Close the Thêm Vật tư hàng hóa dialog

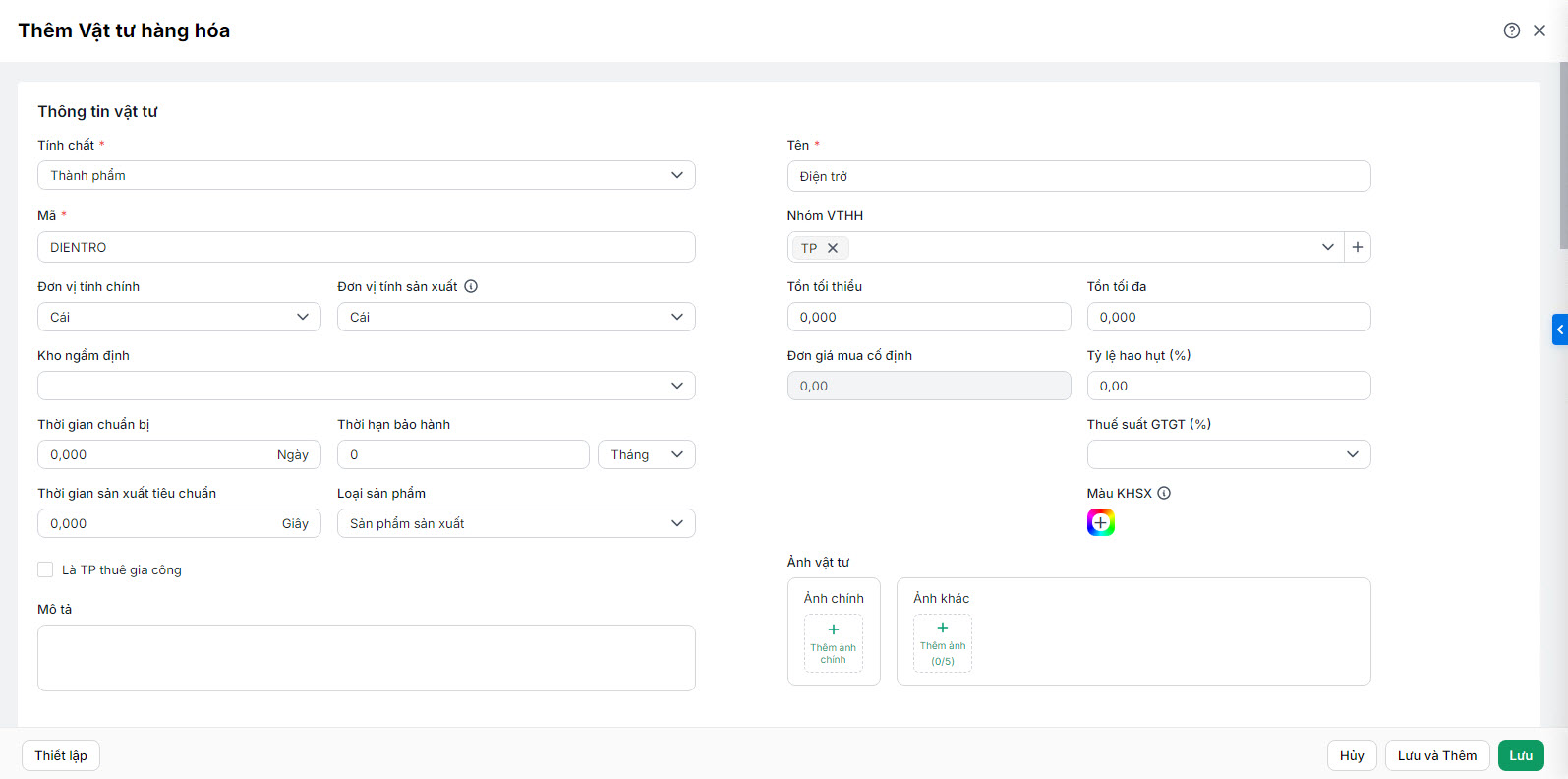pyautogui.click(x=1539, y=30)
